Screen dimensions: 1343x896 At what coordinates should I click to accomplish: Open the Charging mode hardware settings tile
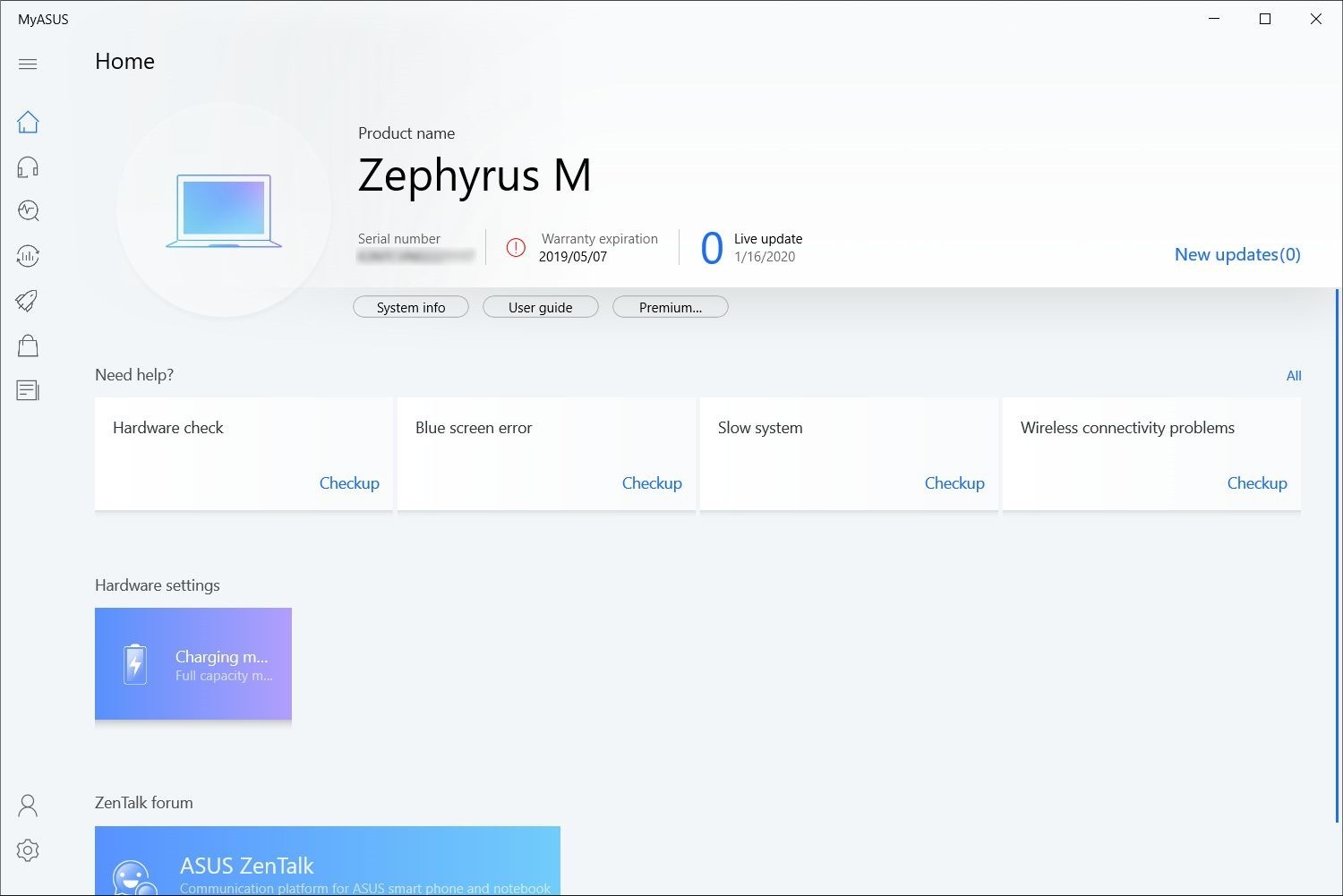pyautogui.click(x=193, y=664)
